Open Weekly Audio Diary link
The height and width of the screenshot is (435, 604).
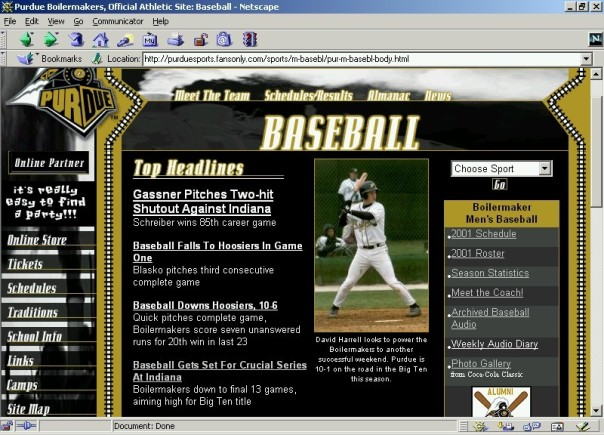495,344
